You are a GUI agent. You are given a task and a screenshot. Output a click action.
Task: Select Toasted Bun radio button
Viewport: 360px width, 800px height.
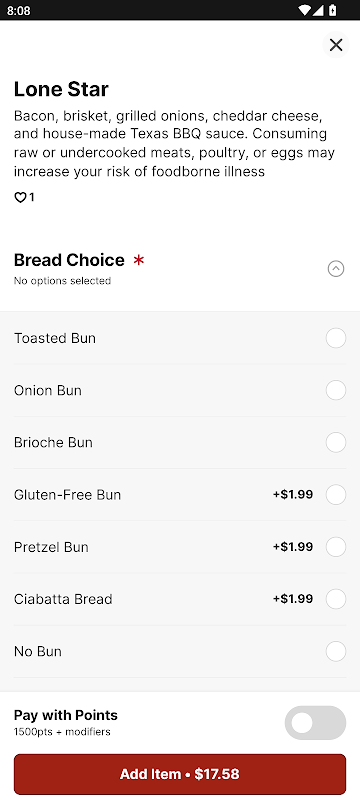pyautogui.click(x=336, y=338)
